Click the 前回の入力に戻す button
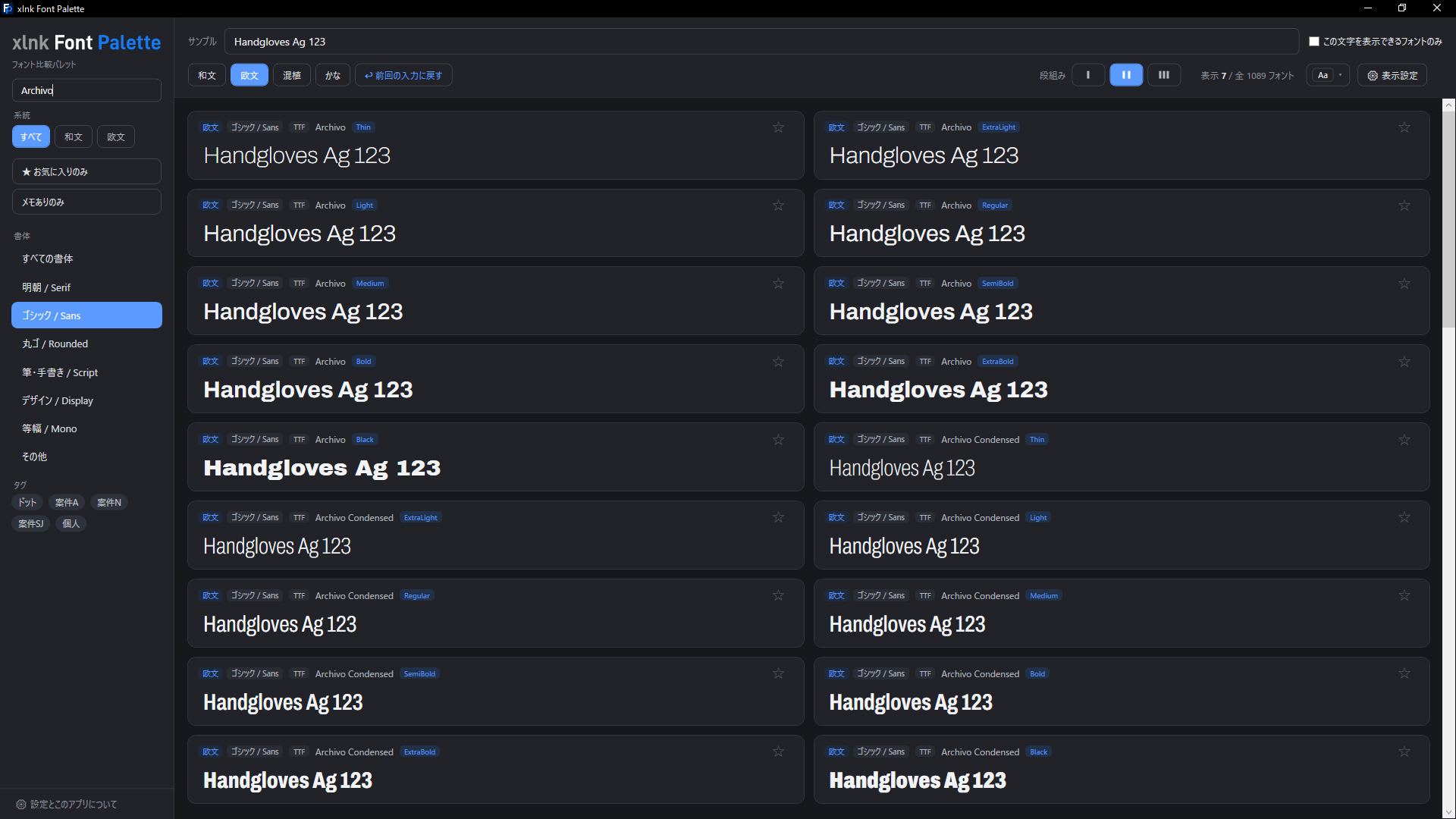This screenshot has height=819, width=1456. [403, 75]
